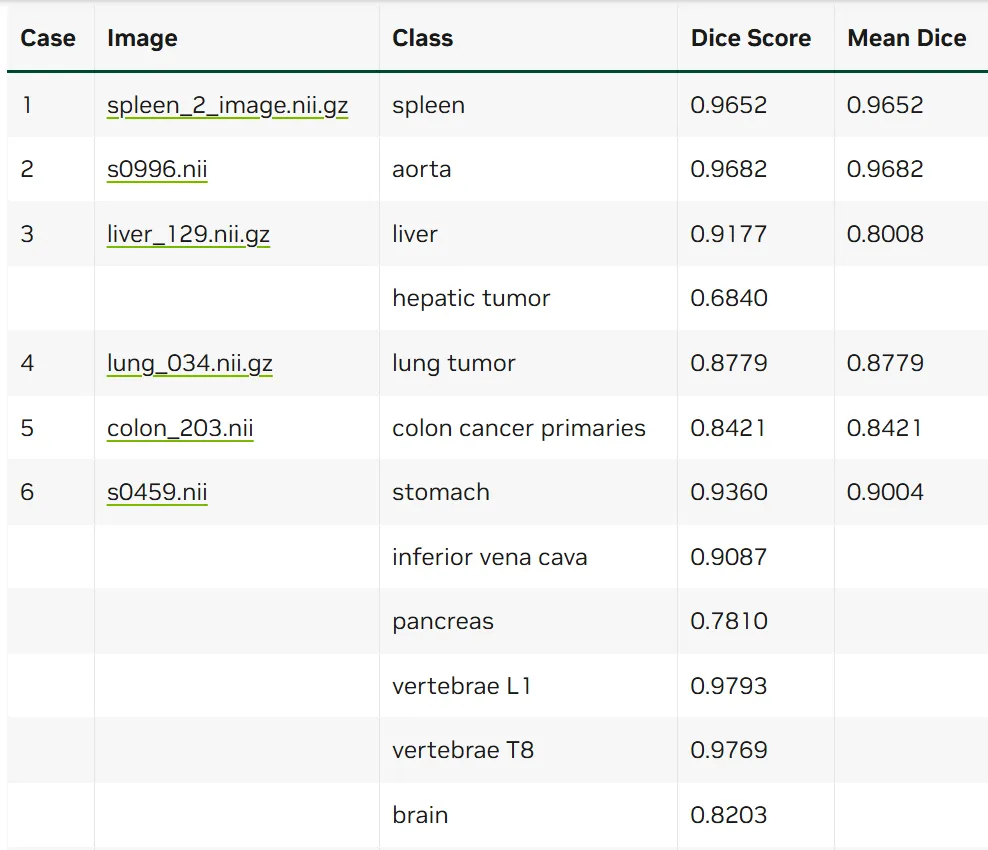This screenshot has width=988, height=850.
Task: Click the Case column header
Action: tap(48, 38)
